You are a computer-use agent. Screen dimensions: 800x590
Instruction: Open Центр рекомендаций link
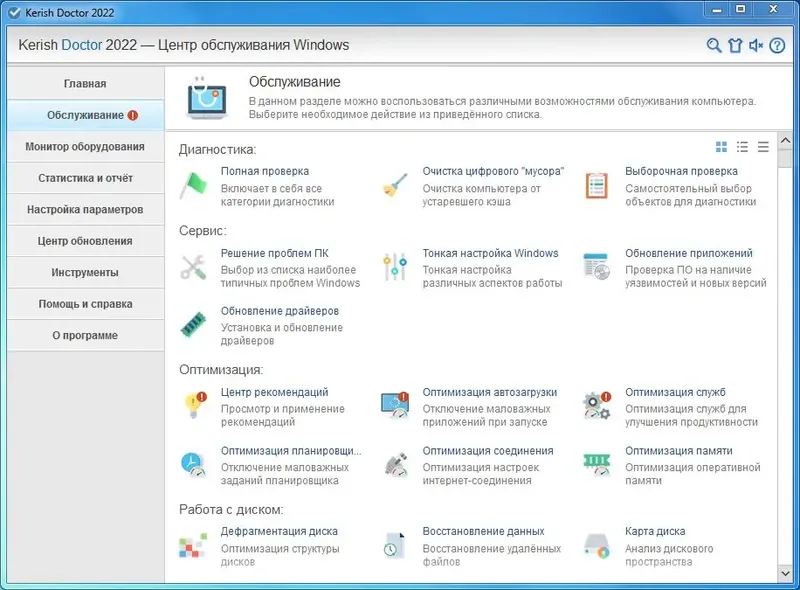(274, 392)
